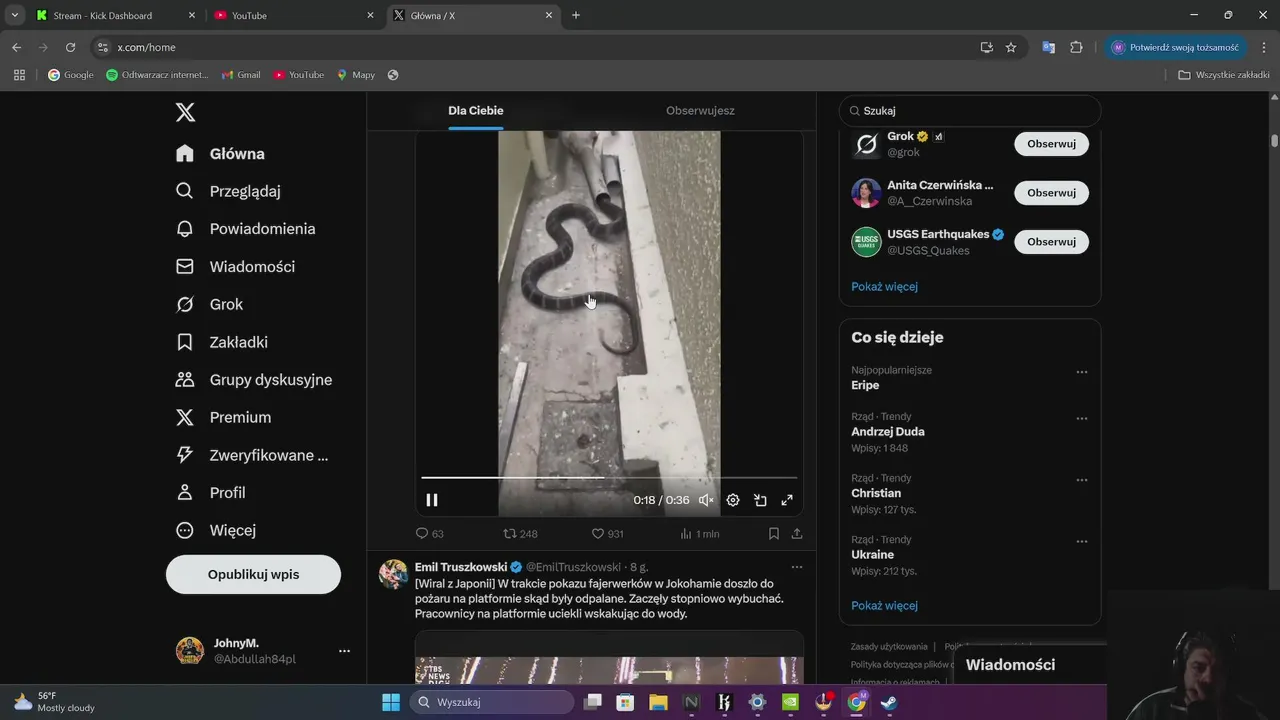1280x720 pixels.
Task: View post analytics showing 1 mln
Action: pos(700,534)
